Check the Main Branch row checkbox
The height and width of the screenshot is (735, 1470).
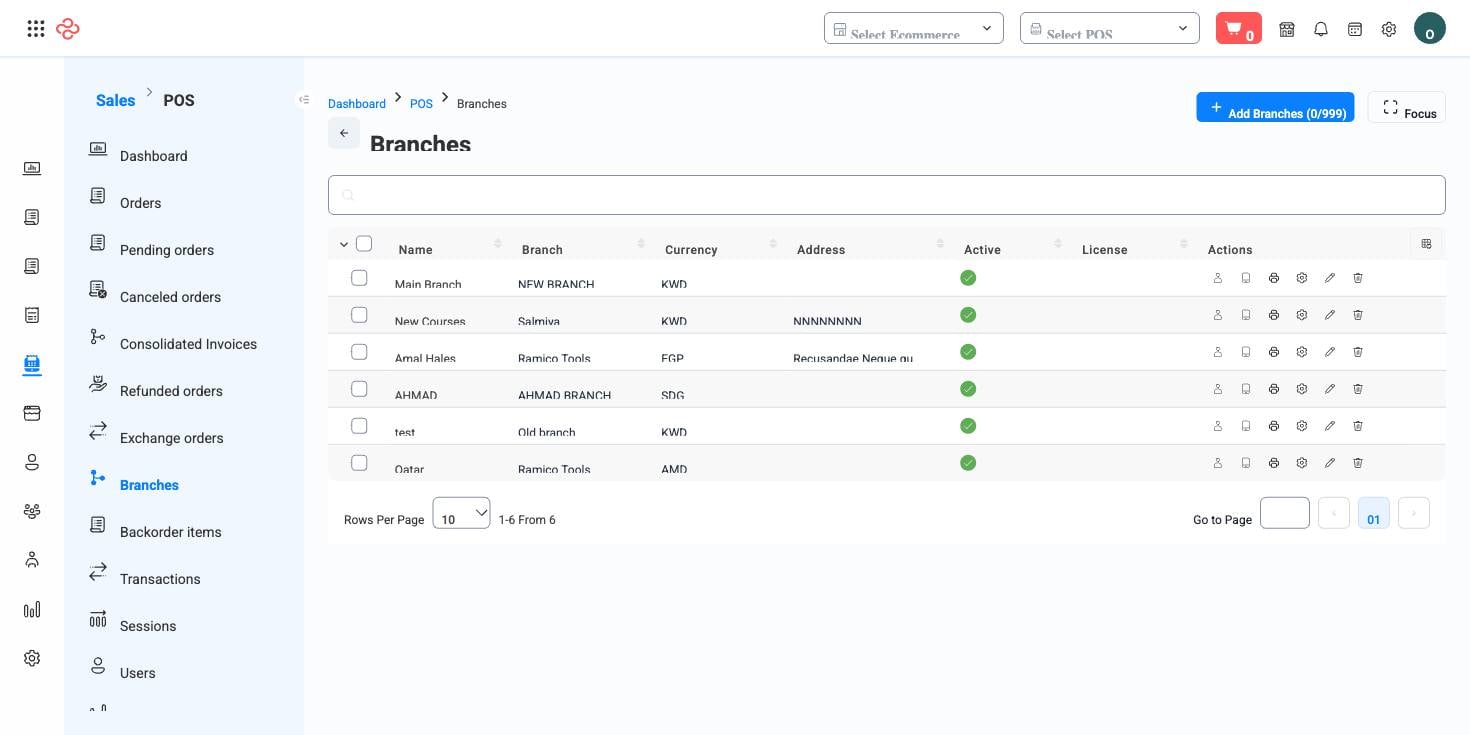359,278
